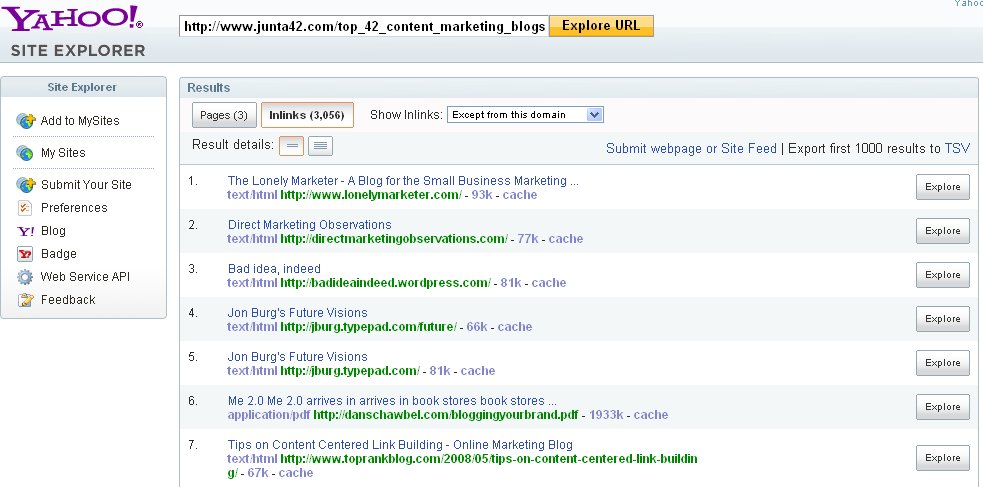
Task: Click the Y! Blog icon
Action: pos(25,231)
